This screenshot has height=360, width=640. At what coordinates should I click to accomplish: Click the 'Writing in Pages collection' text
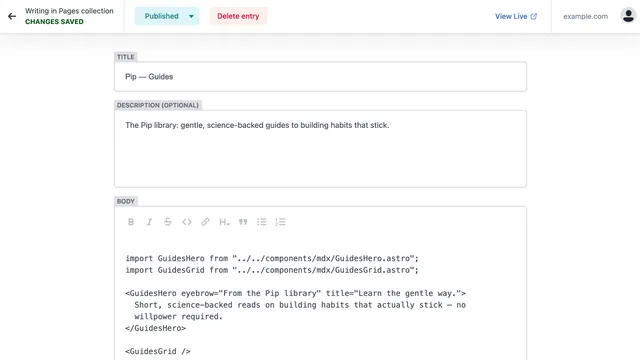[69, 11]
